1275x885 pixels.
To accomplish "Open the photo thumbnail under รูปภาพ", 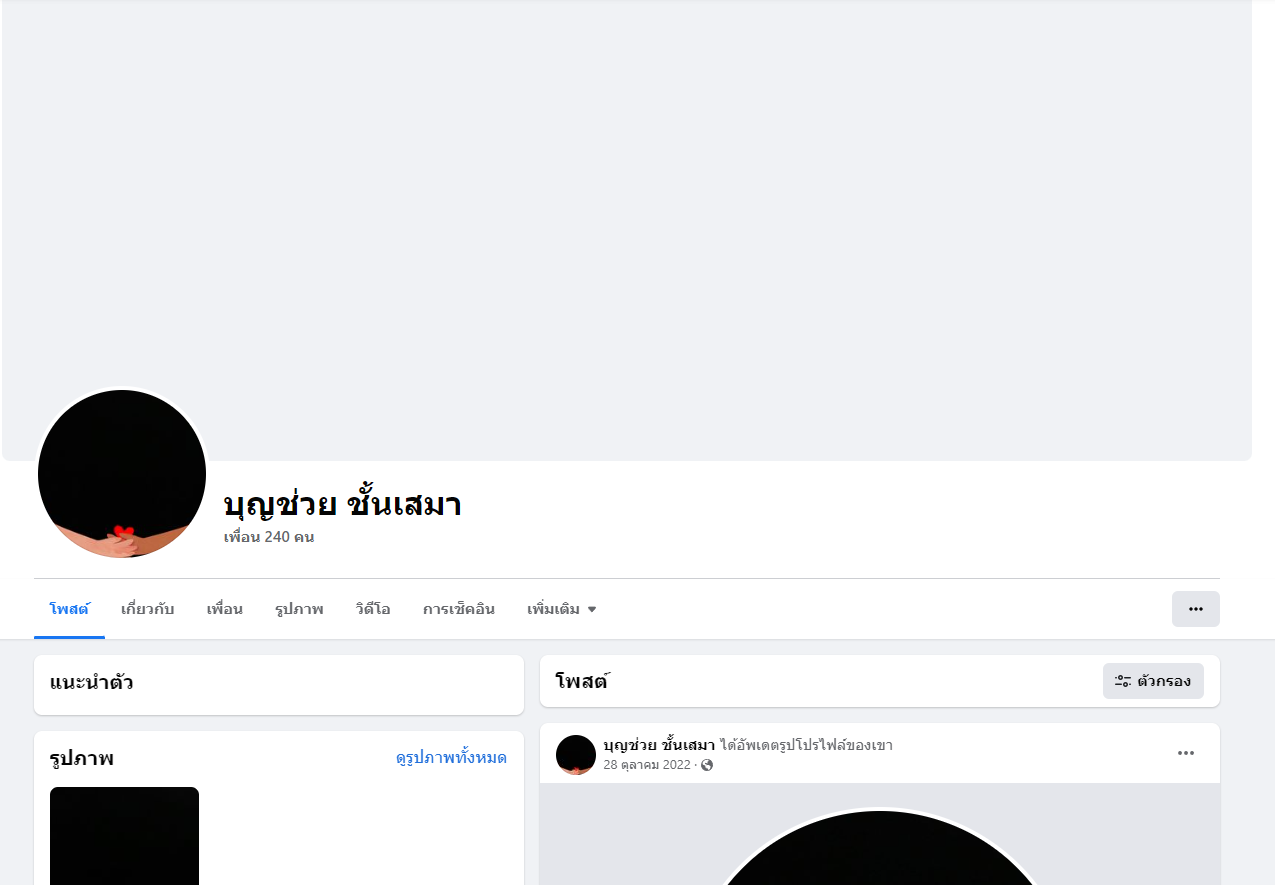I will point(124,836).
